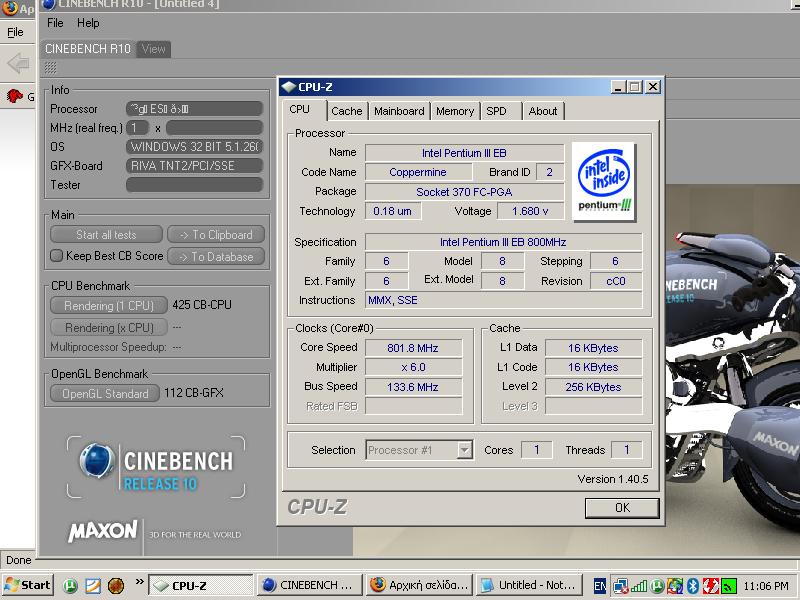The height and width of the screenshot is (600, 800).
Task: Click the uTorrent quick launch icon
Action: point(70,585)
